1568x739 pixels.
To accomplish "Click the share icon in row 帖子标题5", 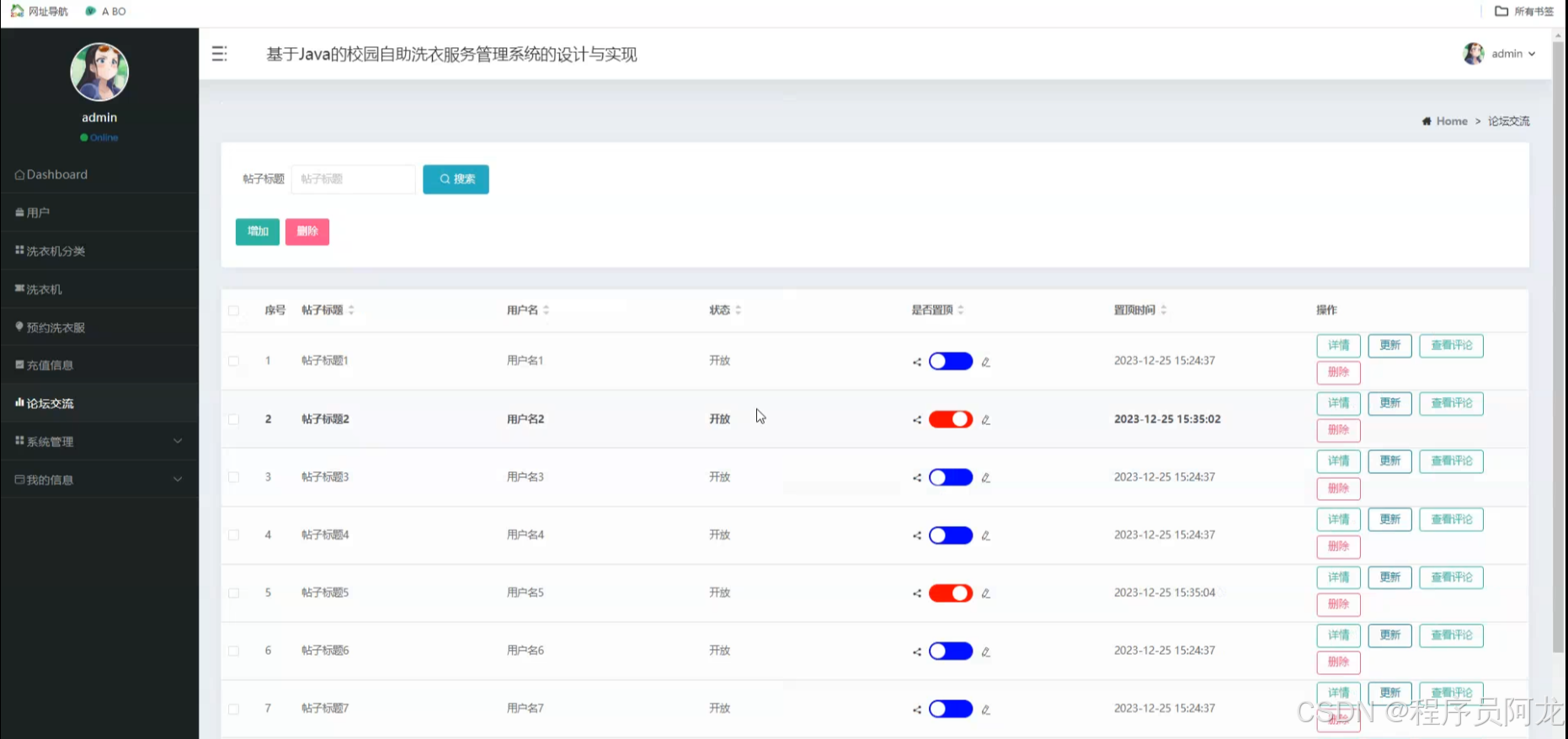I will (x=917, y=594).
